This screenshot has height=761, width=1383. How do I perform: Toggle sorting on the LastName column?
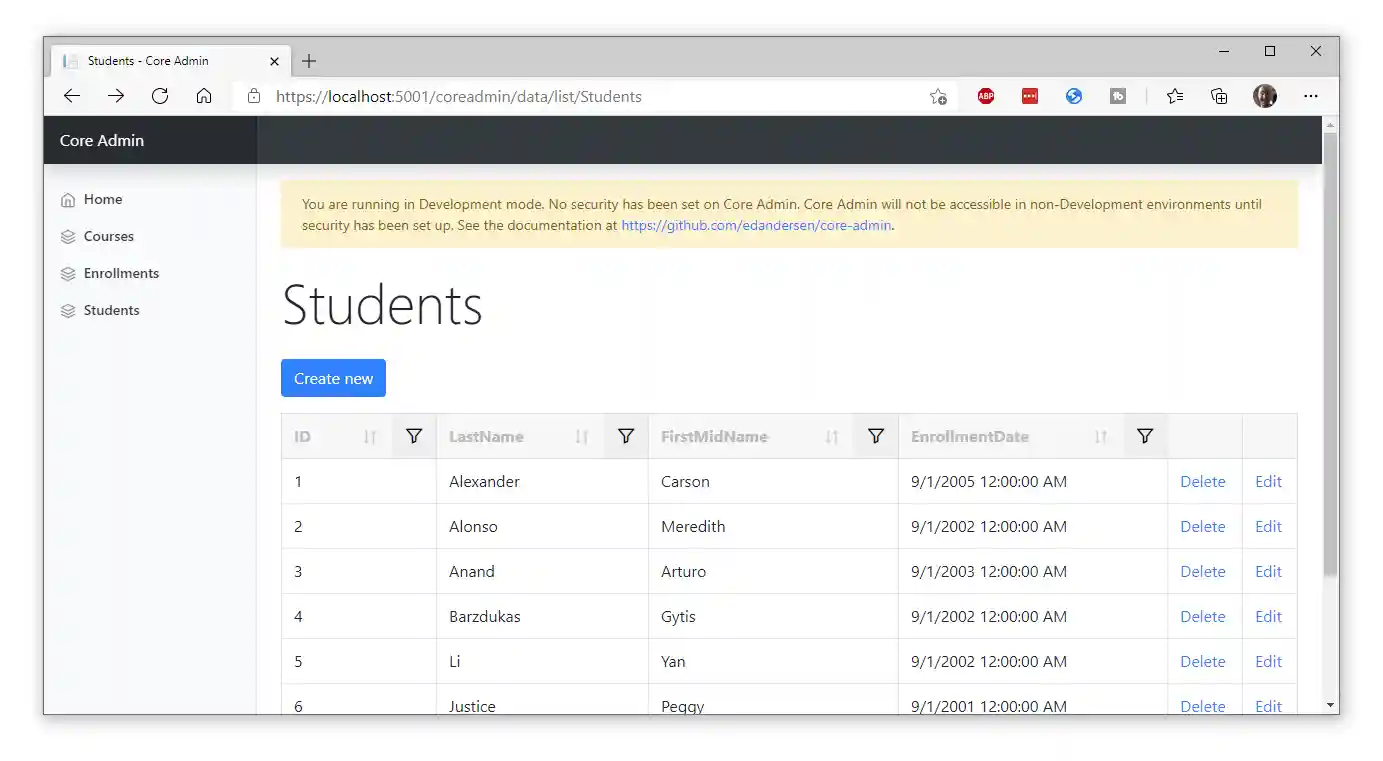(x=581, y=436)
